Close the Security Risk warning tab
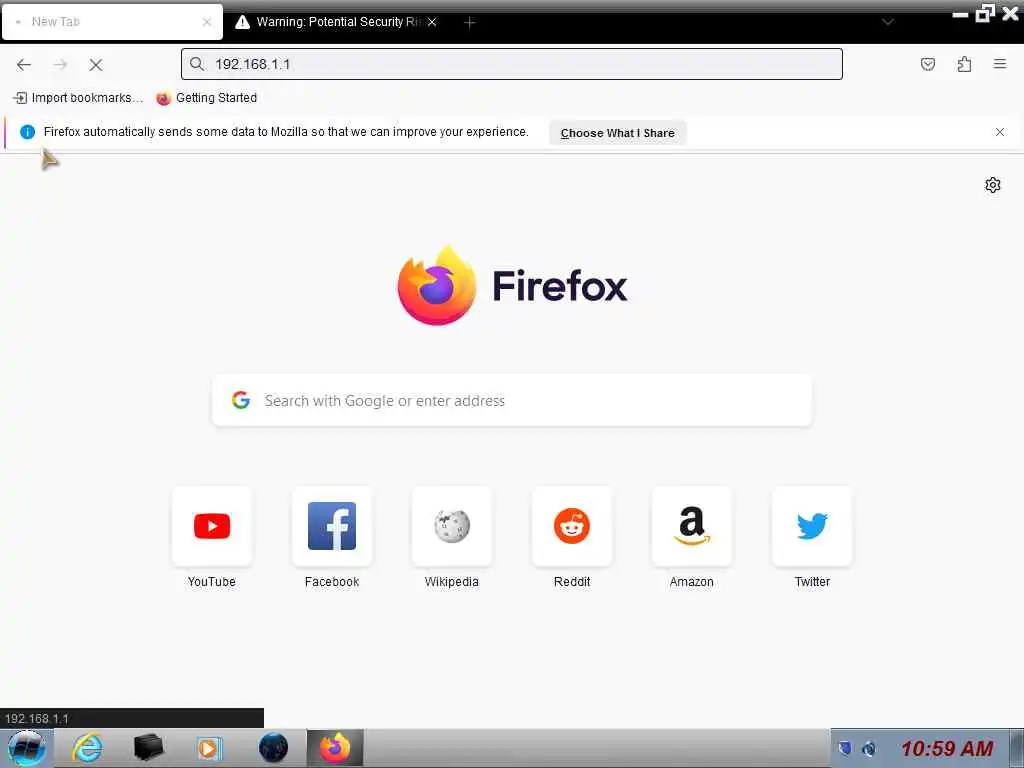The width and height of the screenshot is (1024, 768). pyautogui.click(x=432, y=22)
